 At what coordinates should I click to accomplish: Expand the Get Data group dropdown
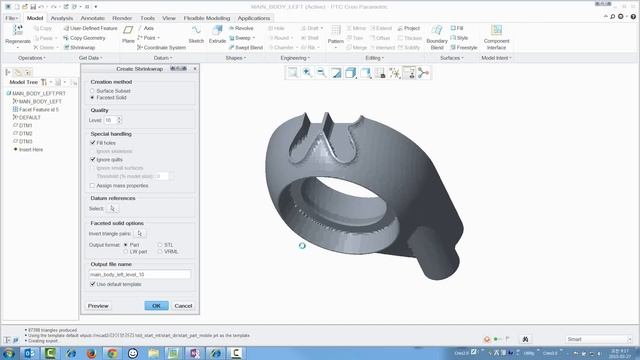pos(90,58)
